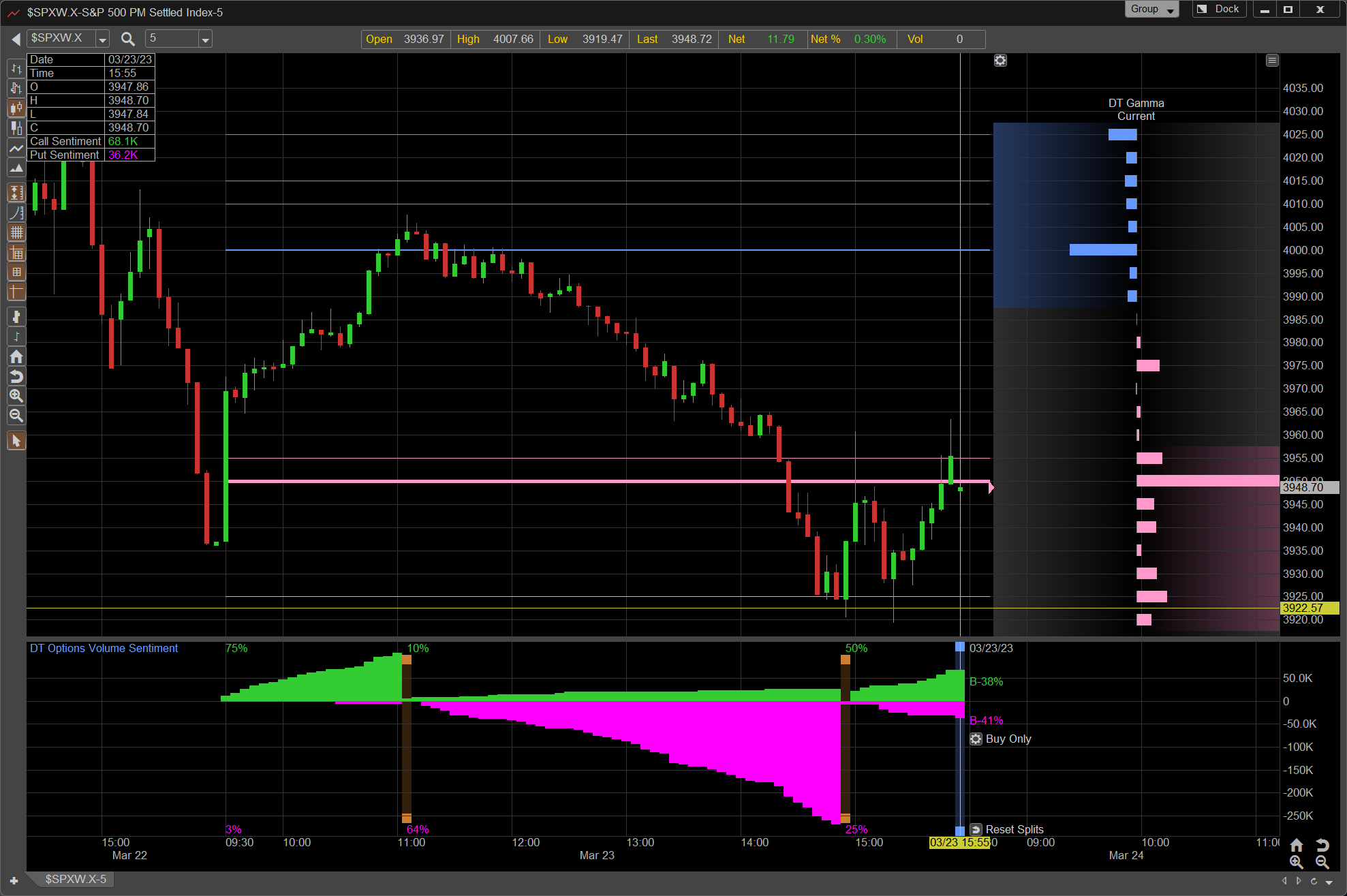Toggle the chart grid lines button
The height and width of the screenshot is (896, 1347).
pos(16,232)
